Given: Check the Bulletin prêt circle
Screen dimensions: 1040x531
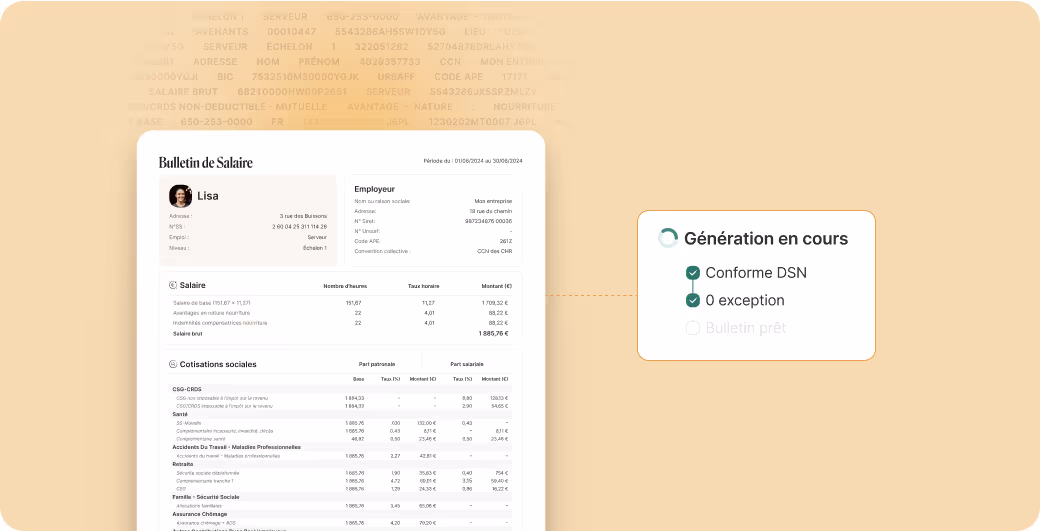Looking at the screenshot, I should (692, 328).
